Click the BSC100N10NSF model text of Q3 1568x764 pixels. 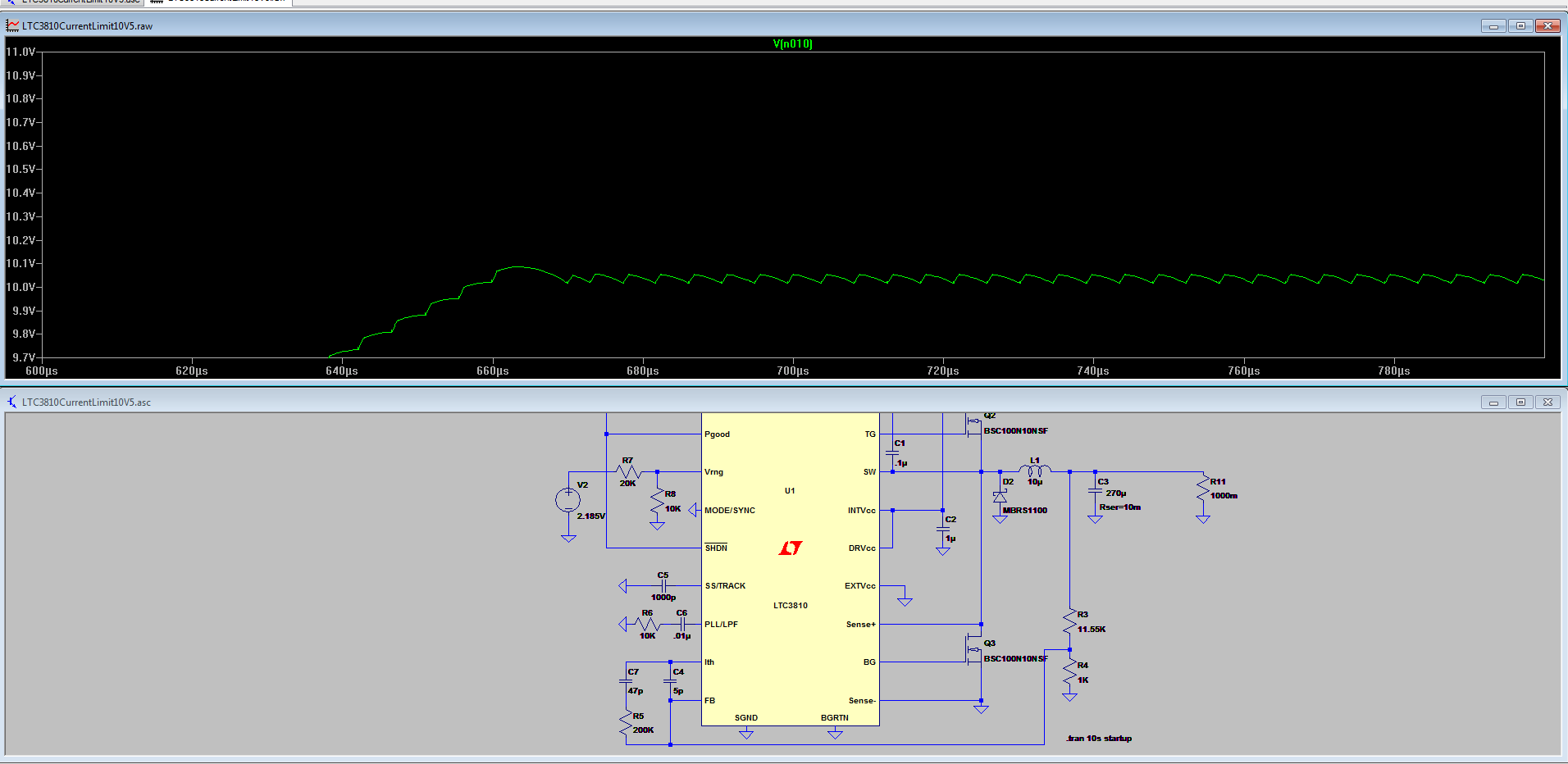point(1016,659)
